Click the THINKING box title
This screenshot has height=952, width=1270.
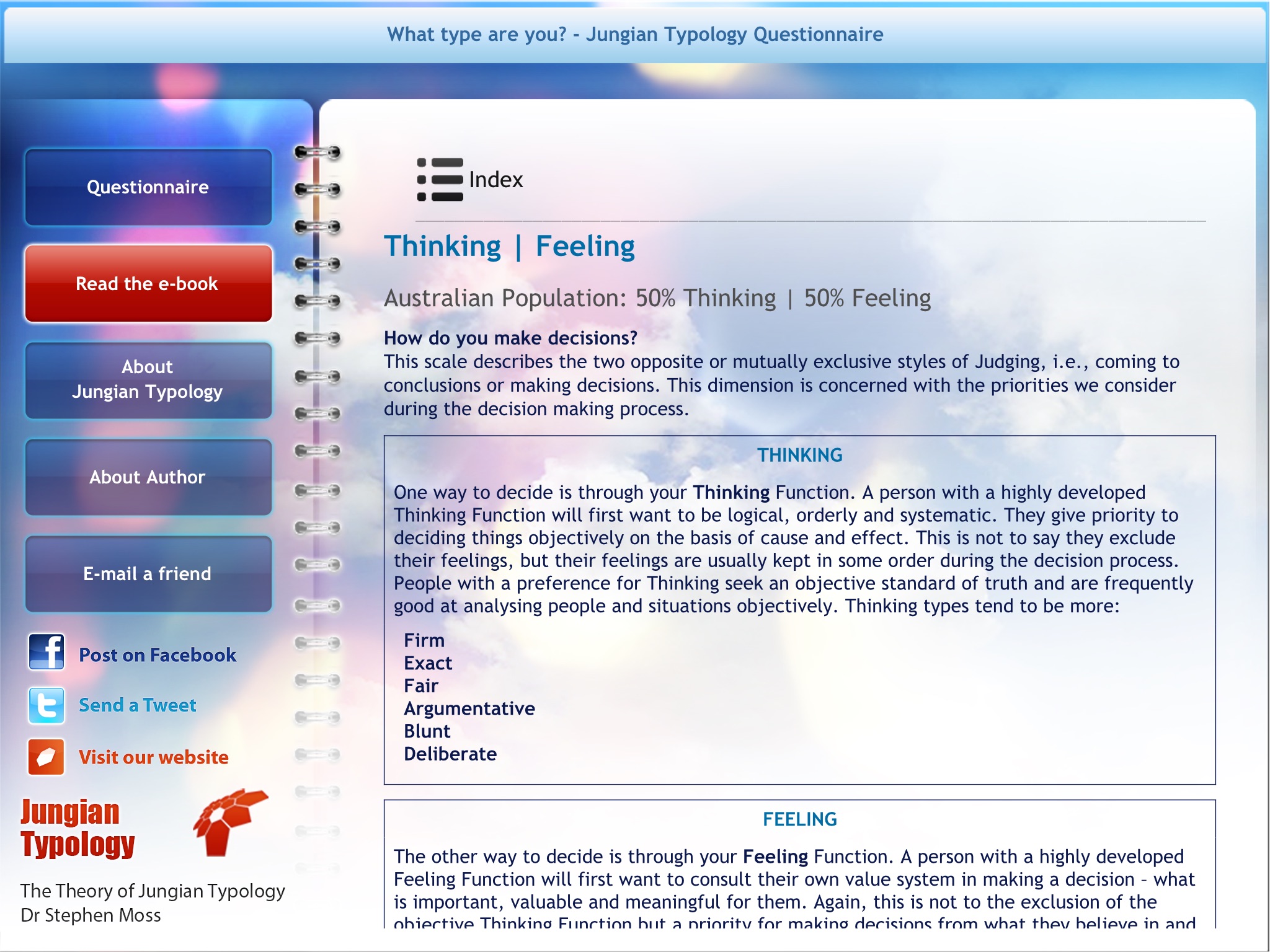[799, 456]
